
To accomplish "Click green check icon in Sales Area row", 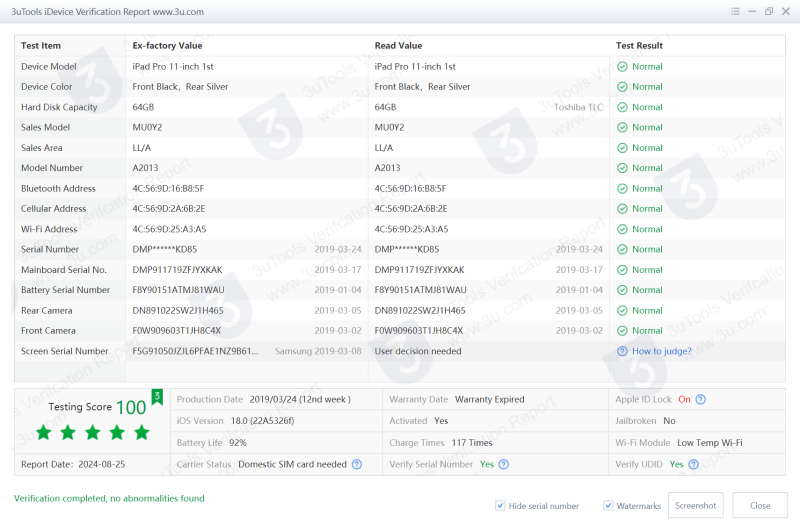I will tap(622, 148).
